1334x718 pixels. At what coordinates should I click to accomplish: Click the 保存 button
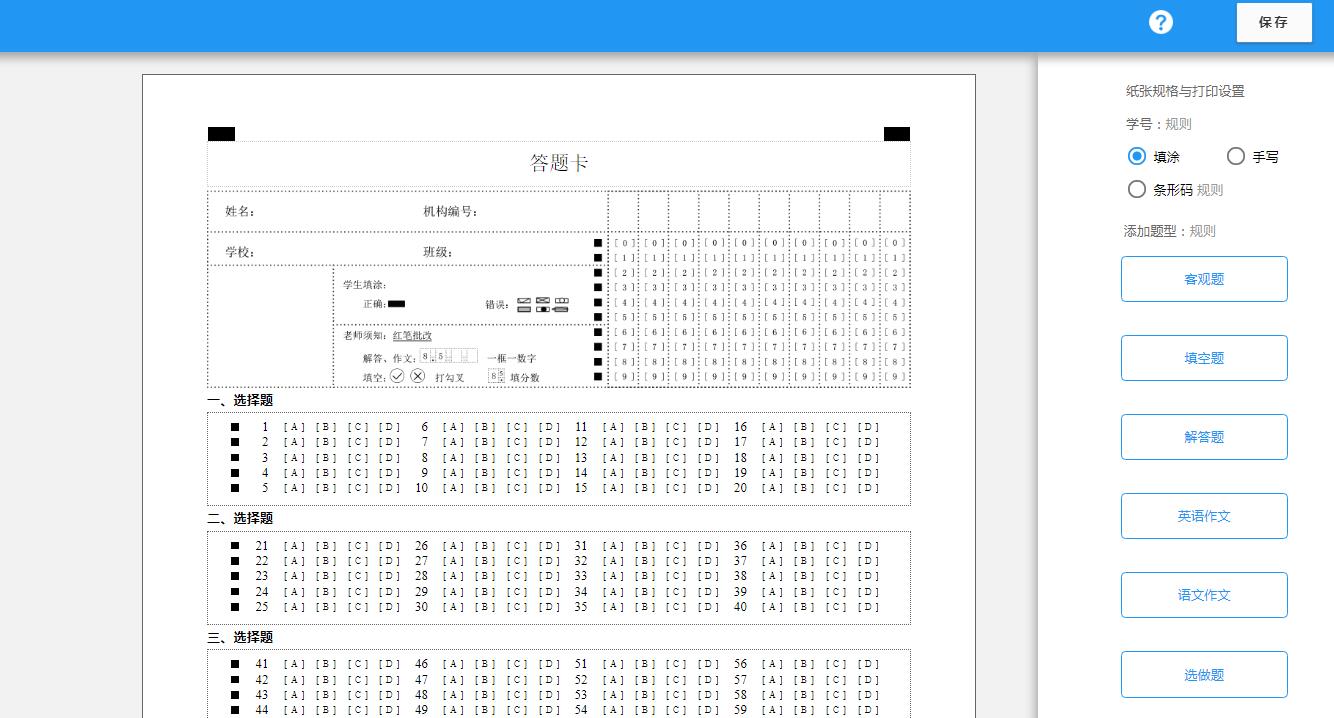click(1273, 22)
